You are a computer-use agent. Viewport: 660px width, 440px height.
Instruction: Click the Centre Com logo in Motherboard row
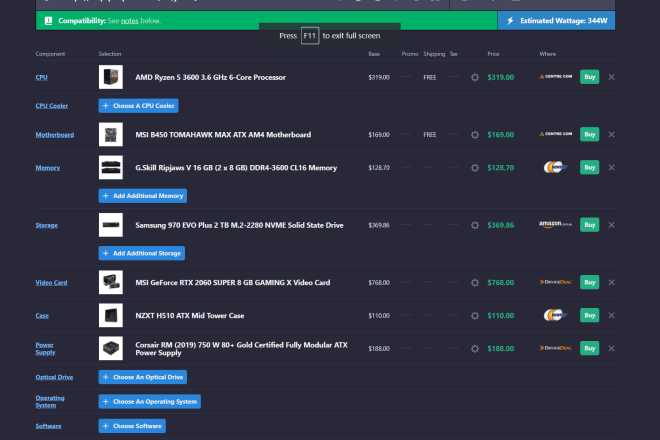pos(556,134)
